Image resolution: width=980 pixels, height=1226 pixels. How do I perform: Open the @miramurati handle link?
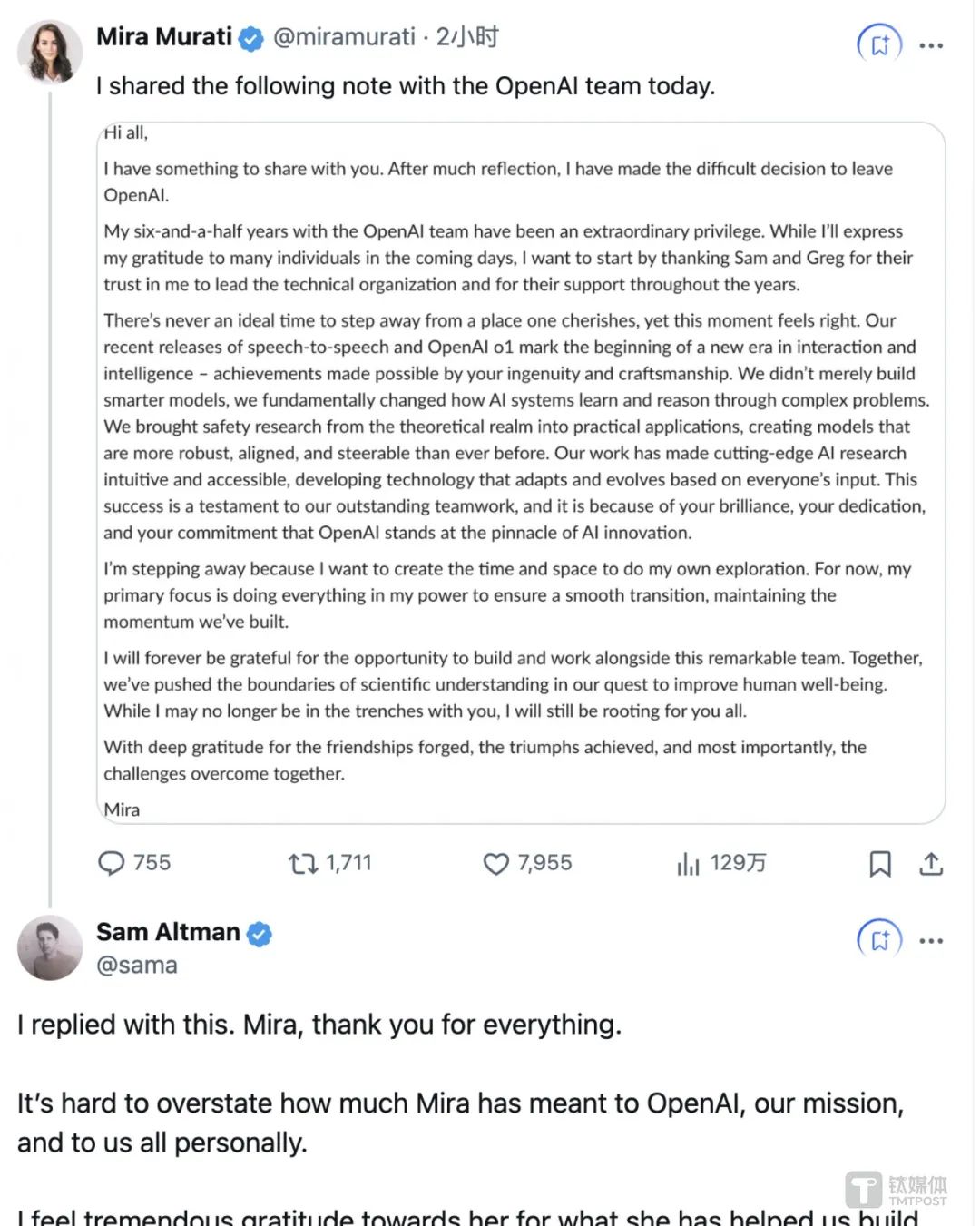[344, 37]
